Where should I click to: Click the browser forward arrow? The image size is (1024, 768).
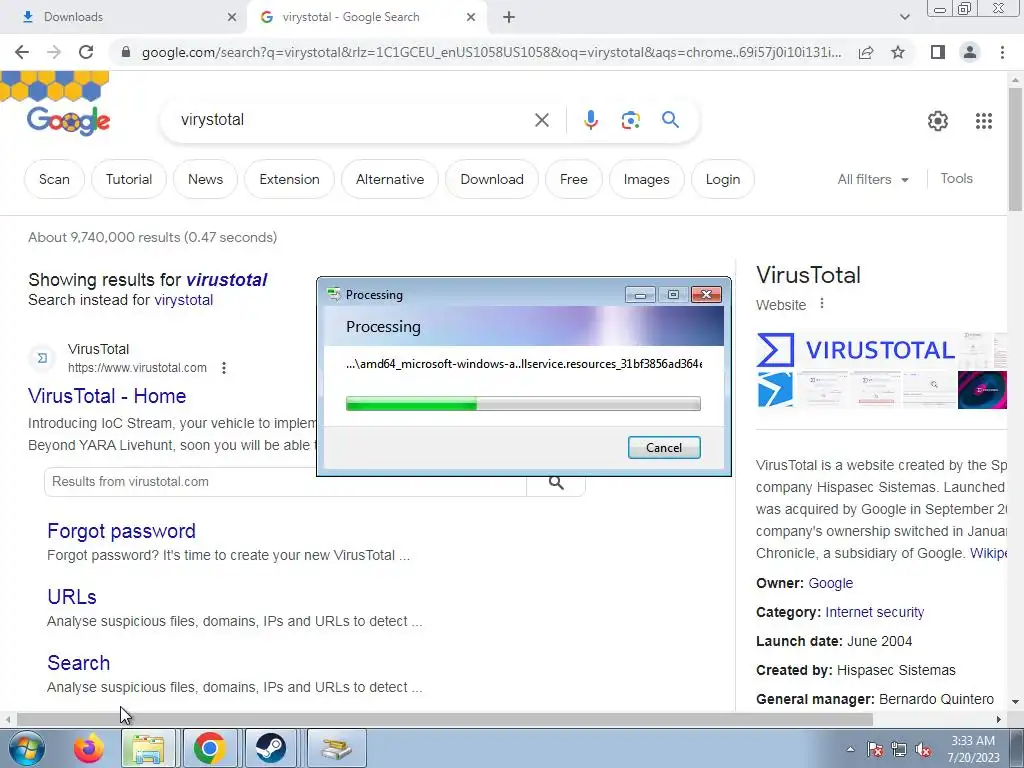pyautogui.click(x=54, y=52)
